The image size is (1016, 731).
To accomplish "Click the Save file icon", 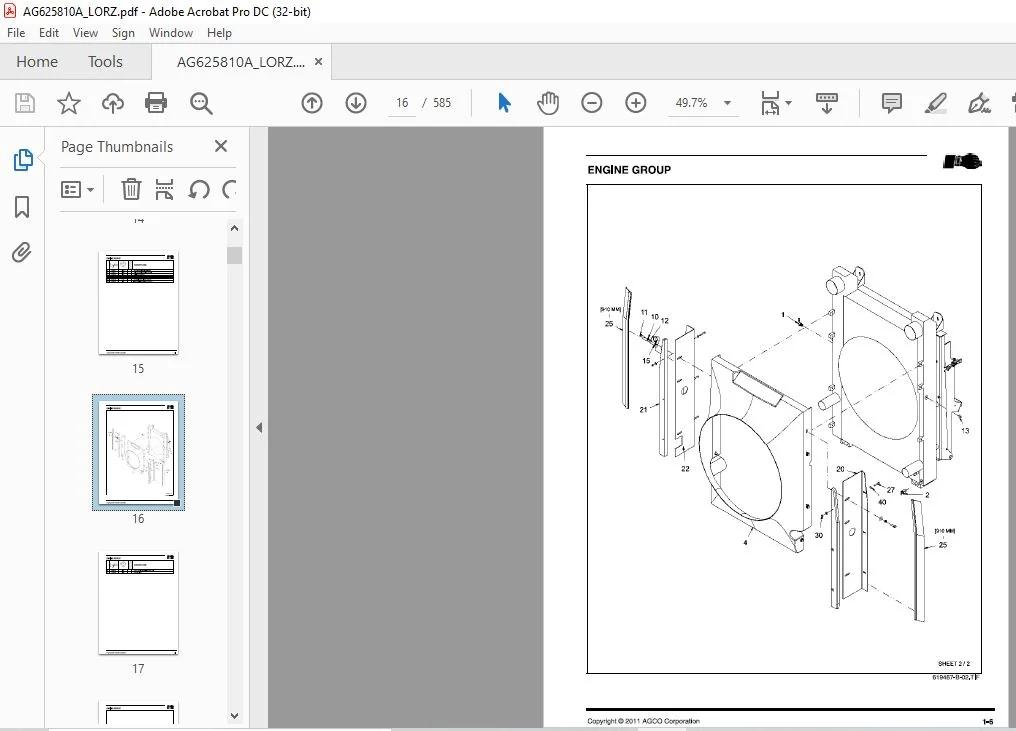I will [x=25, y=103].
